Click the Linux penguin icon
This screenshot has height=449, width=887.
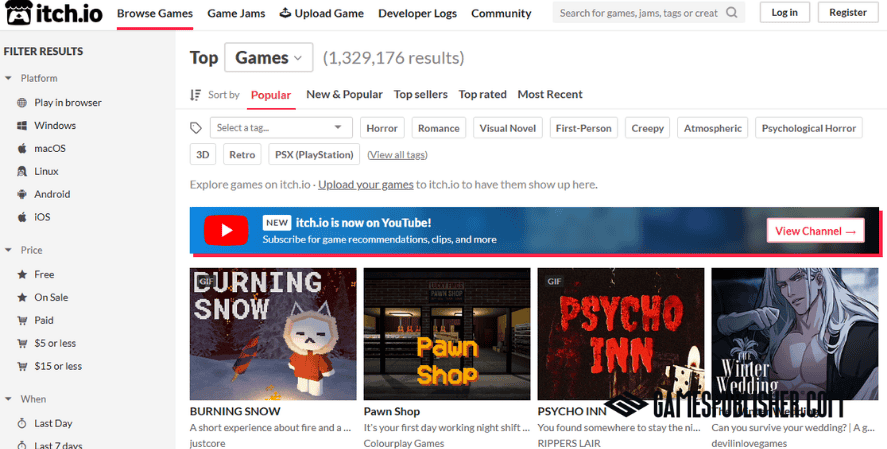(22, 171)
